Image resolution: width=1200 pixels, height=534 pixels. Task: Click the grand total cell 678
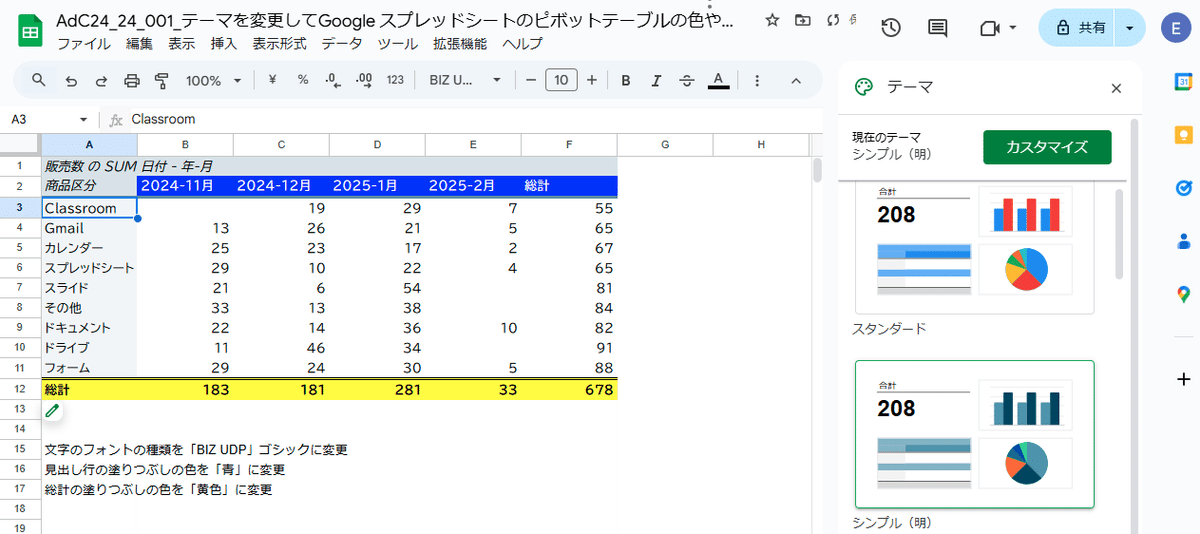[569, 390]
